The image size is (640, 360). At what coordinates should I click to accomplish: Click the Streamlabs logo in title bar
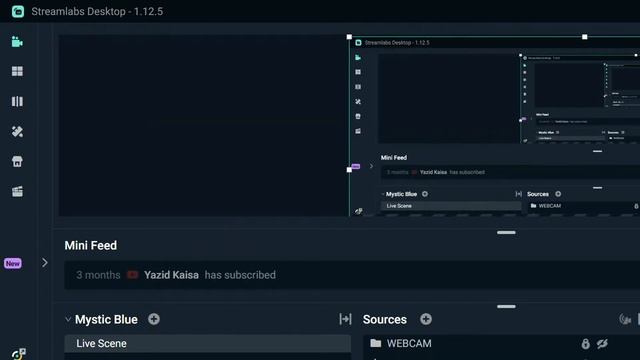(x=18, y=11)
